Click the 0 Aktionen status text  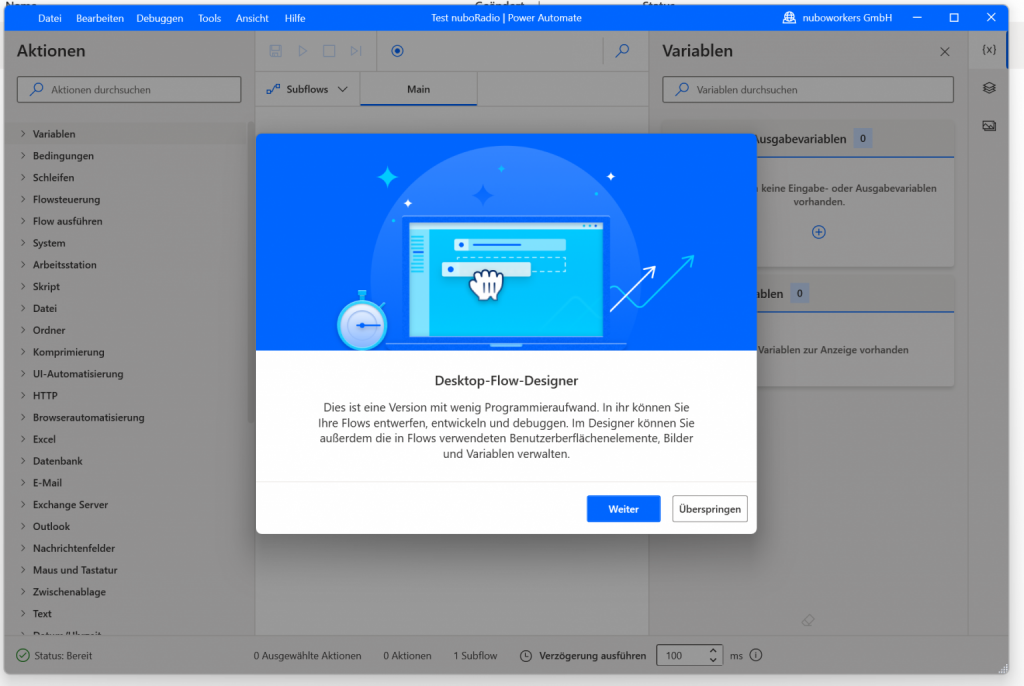tap(408, 655)
